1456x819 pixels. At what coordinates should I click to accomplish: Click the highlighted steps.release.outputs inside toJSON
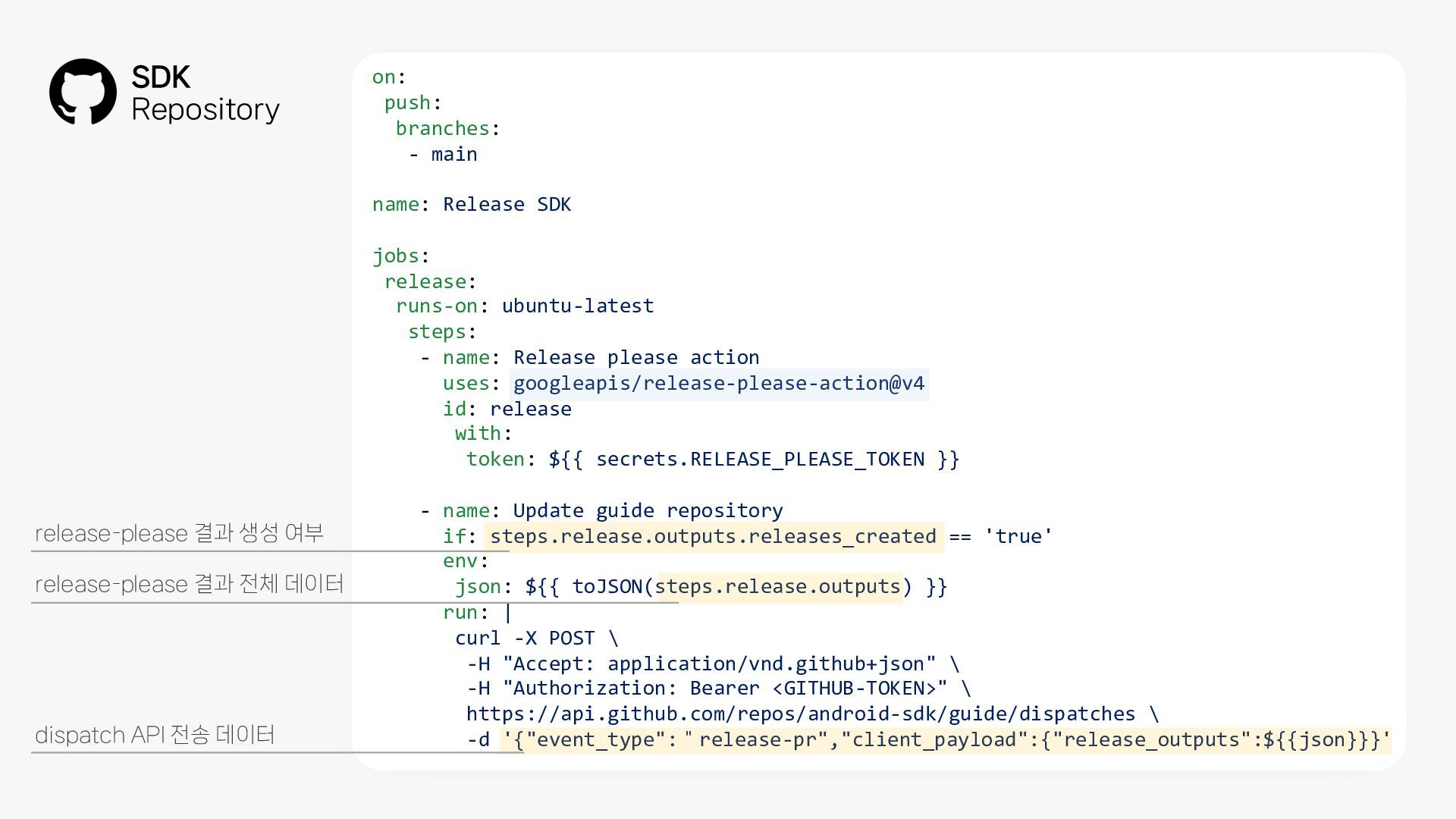coord(781,587)
